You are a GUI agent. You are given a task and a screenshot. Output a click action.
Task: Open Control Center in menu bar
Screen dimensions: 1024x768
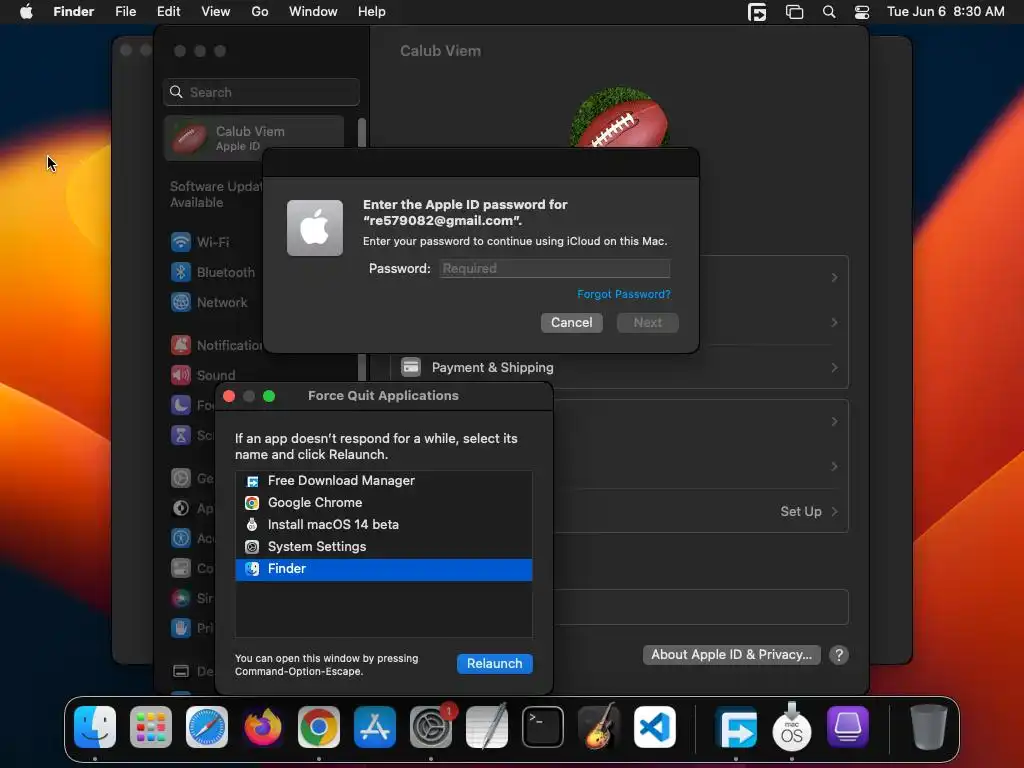tap(862, 12)
